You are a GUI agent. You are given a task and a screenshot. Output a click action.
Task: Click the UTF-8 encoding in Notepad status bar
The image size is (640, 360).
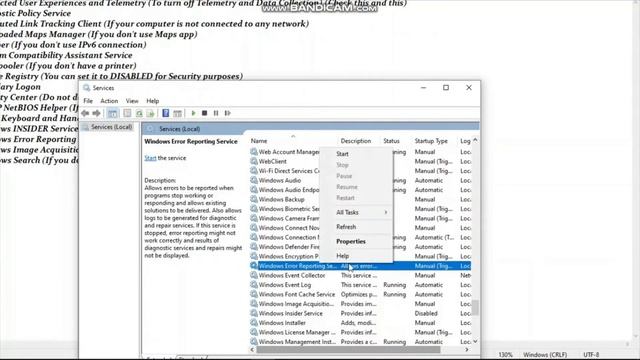591,354
